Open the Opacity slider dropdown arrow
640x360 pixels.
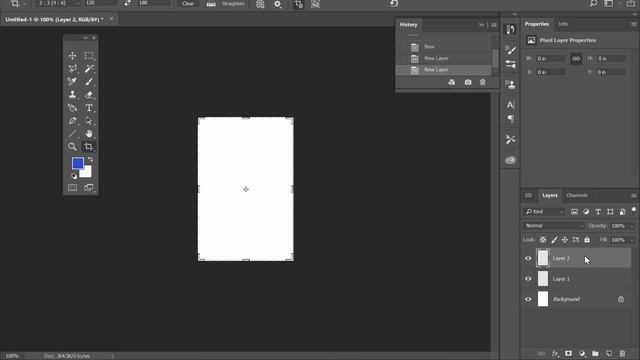[x=632, y=226]
